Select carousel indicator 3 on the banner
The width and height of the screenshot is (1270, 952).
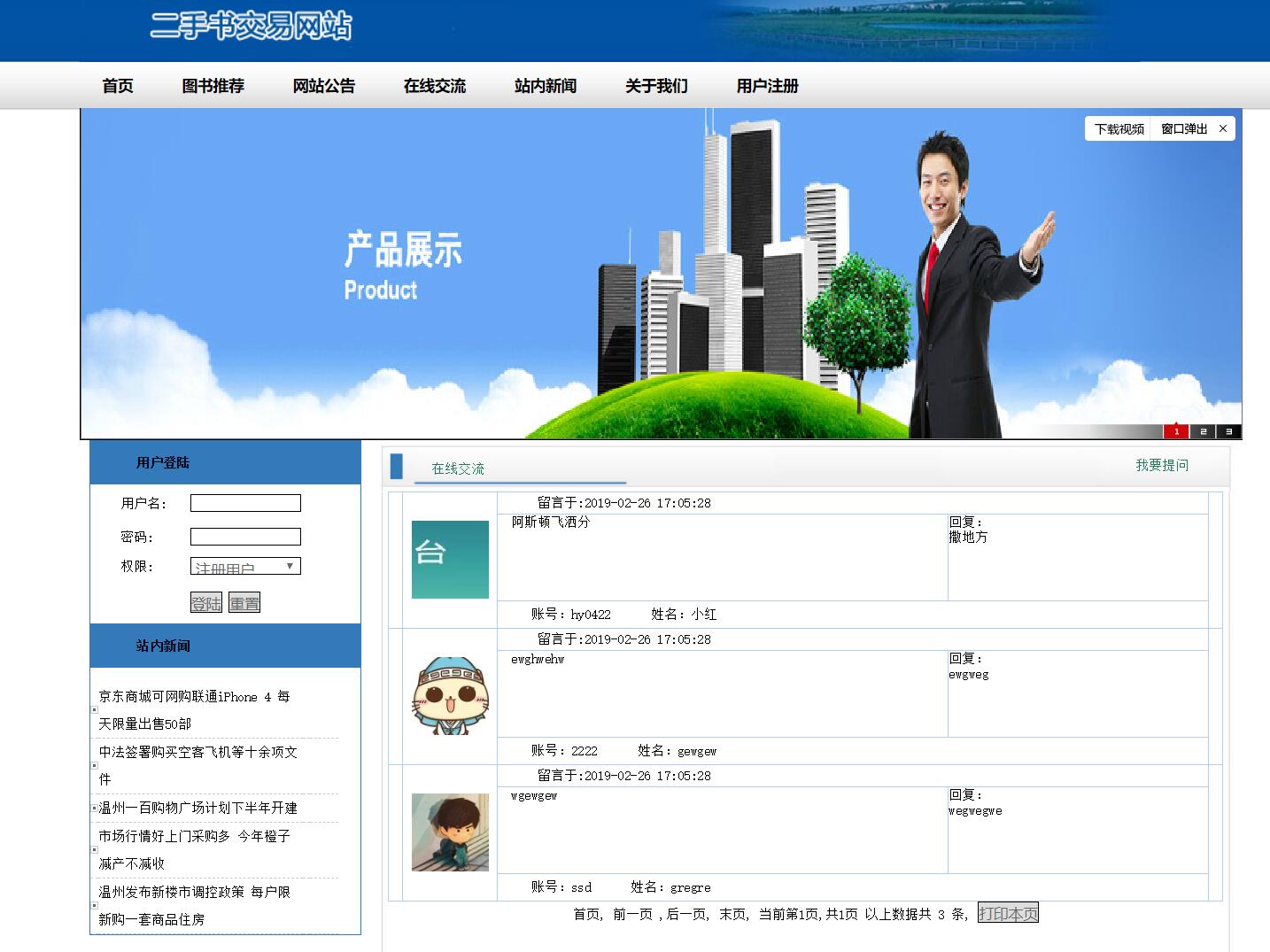coord(1228,431)
